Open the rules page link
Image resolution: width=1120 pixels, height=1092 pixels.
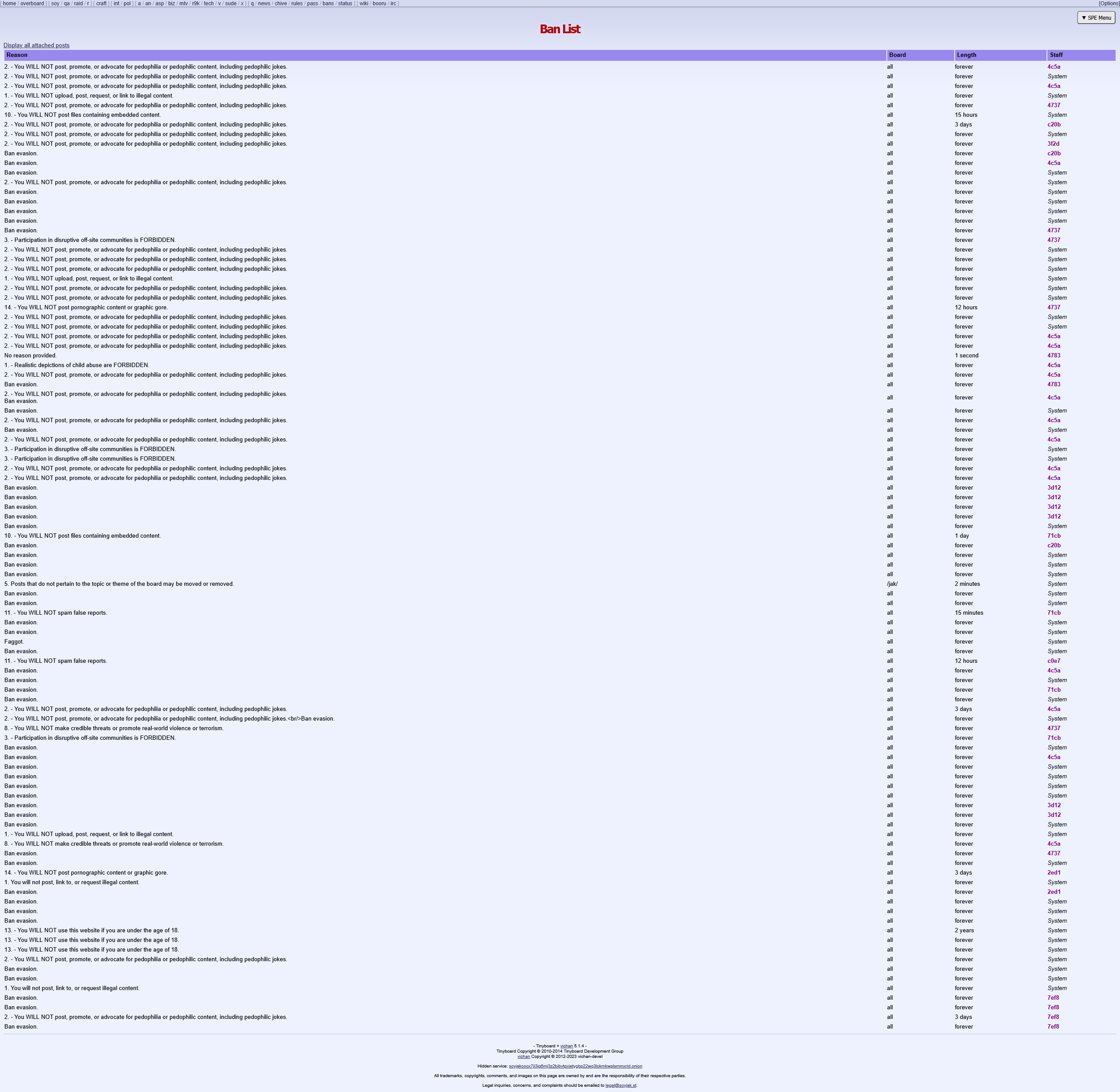pos(297,3)
